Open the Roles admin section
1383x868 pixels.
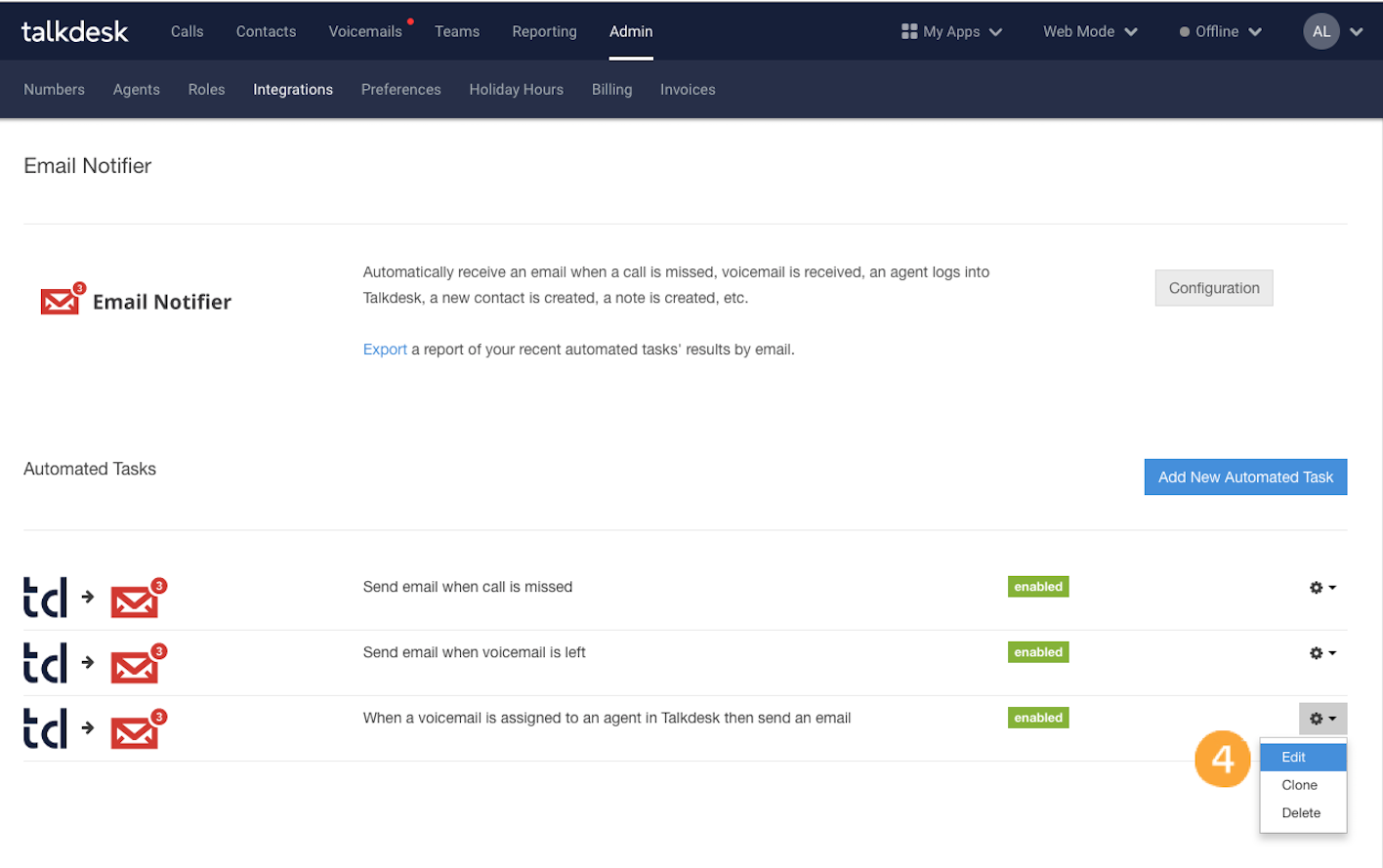206,89
